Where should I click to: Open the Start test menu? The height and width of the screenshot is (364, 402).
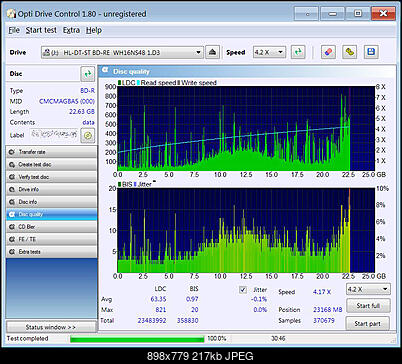(x=41, y=30)
